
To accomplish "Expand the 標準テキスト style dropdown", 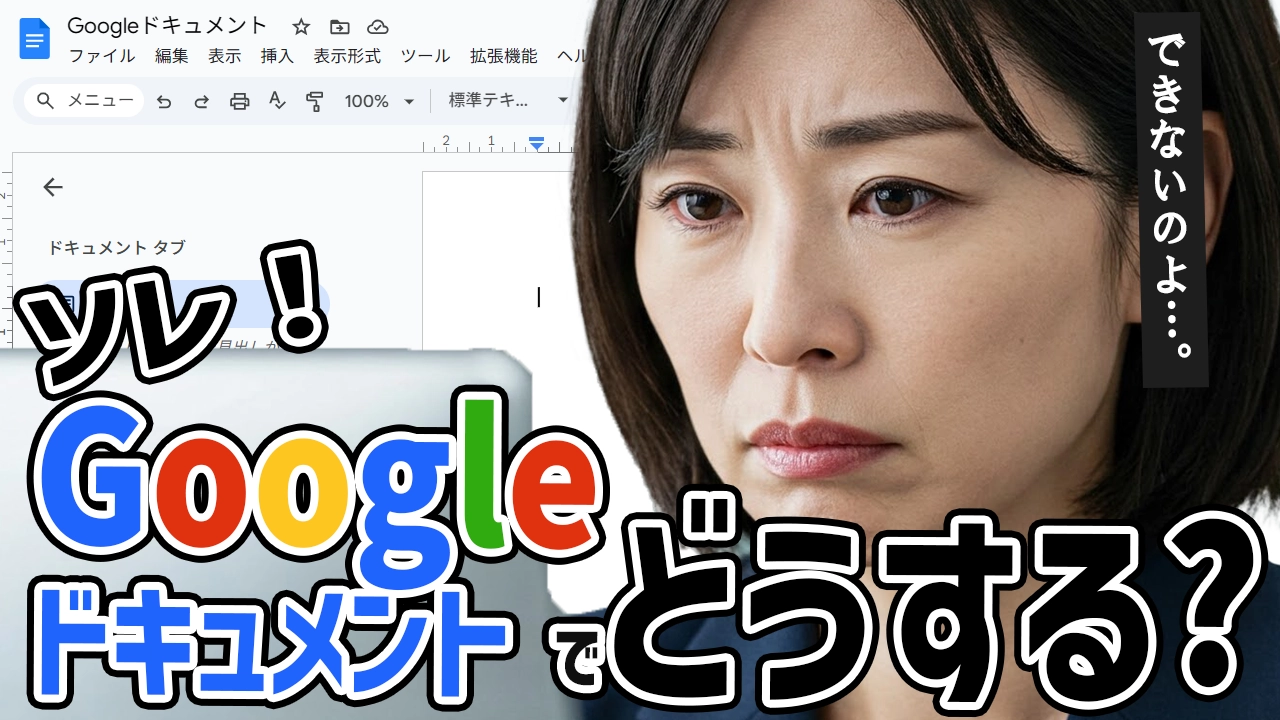I will pos(508,101).
